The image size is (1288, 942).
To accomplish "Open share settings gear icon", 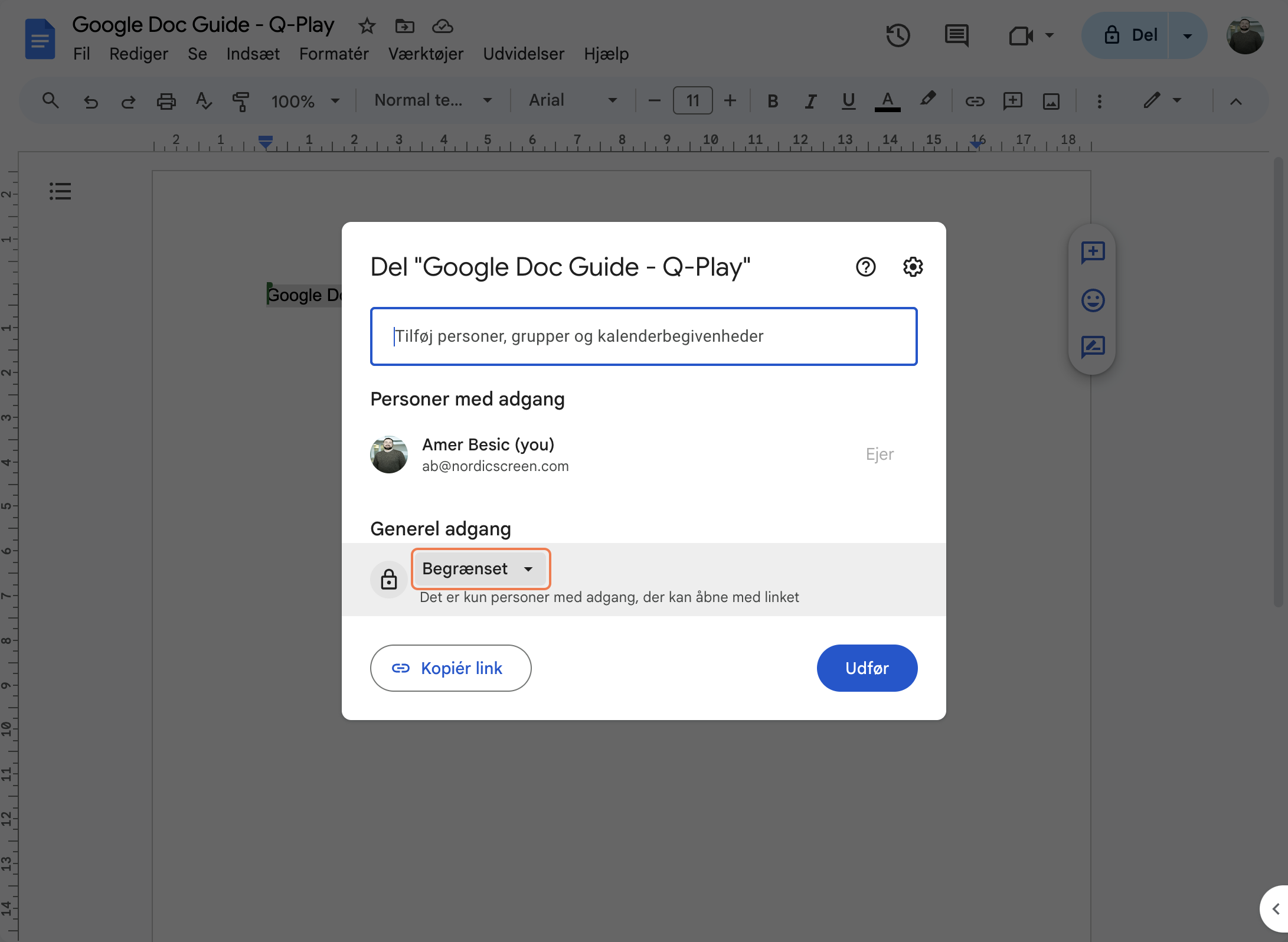I will [913, 267].
